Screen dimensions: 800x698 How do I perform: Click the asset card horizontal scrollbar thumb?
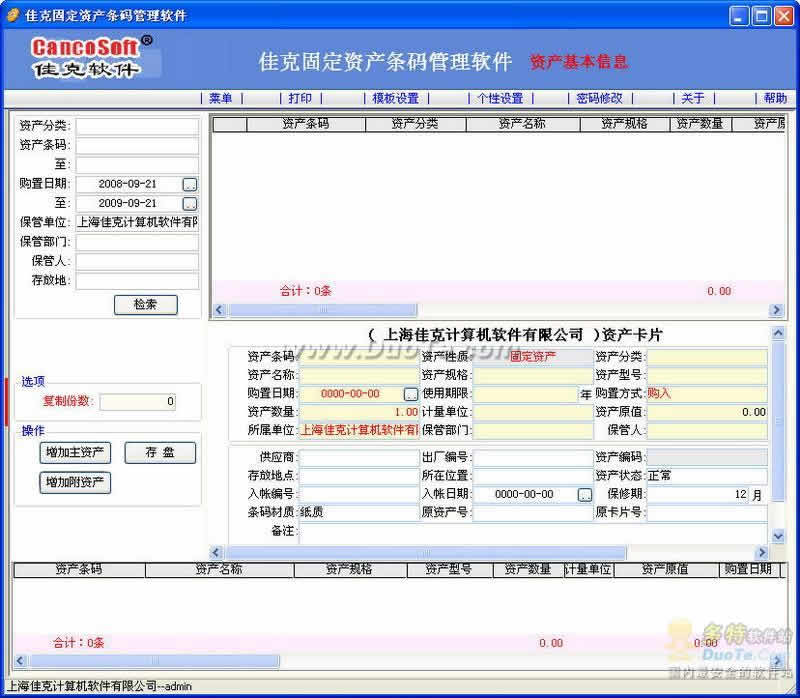(x=426, y=553)
